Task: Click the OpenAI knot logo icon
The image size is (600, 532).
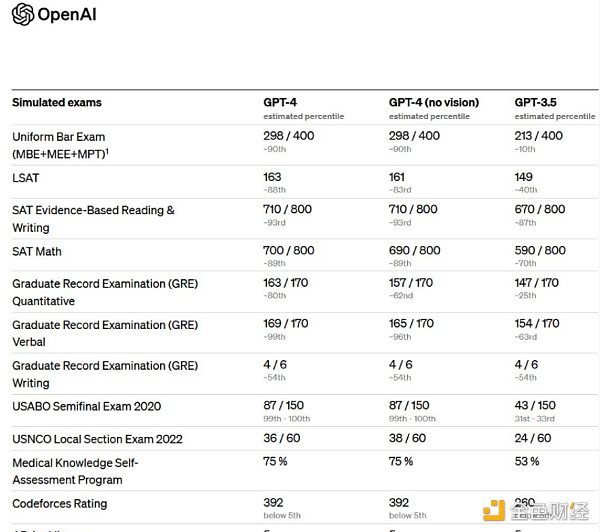Action: click(22, 14)
